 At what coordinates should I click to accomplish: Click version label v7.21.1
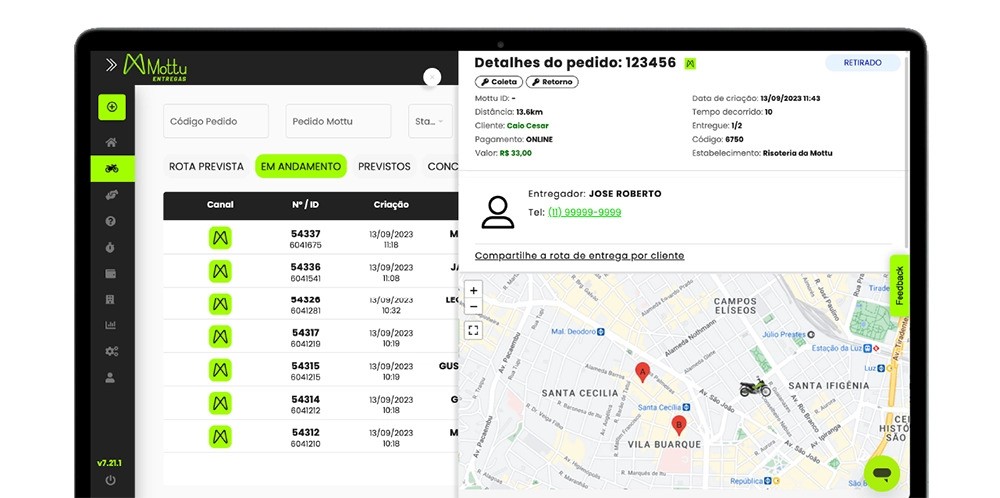[x=110, y=463]
